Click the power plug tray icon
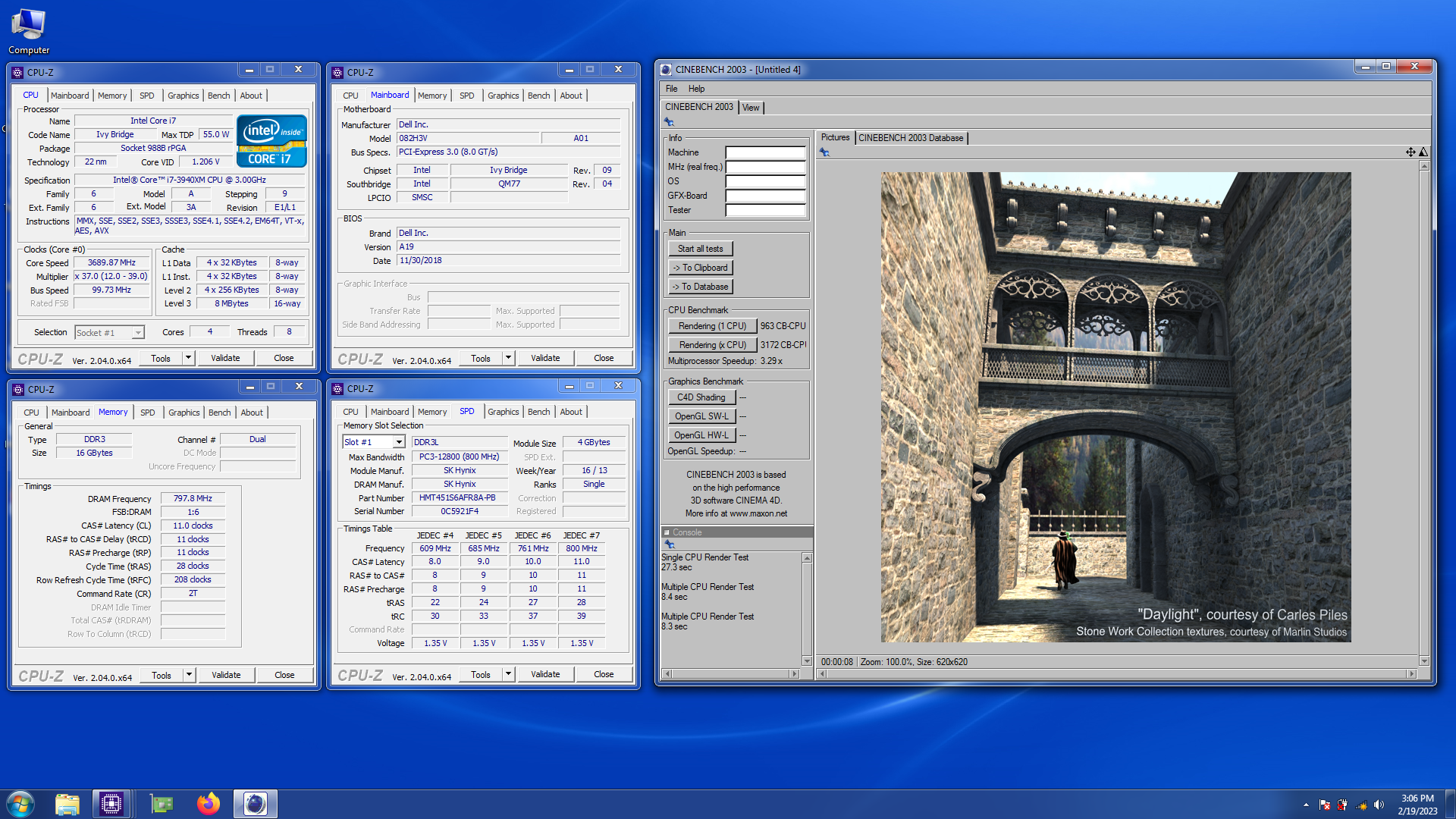The height and width of the screenshot is (819, 1456). 1343,805
